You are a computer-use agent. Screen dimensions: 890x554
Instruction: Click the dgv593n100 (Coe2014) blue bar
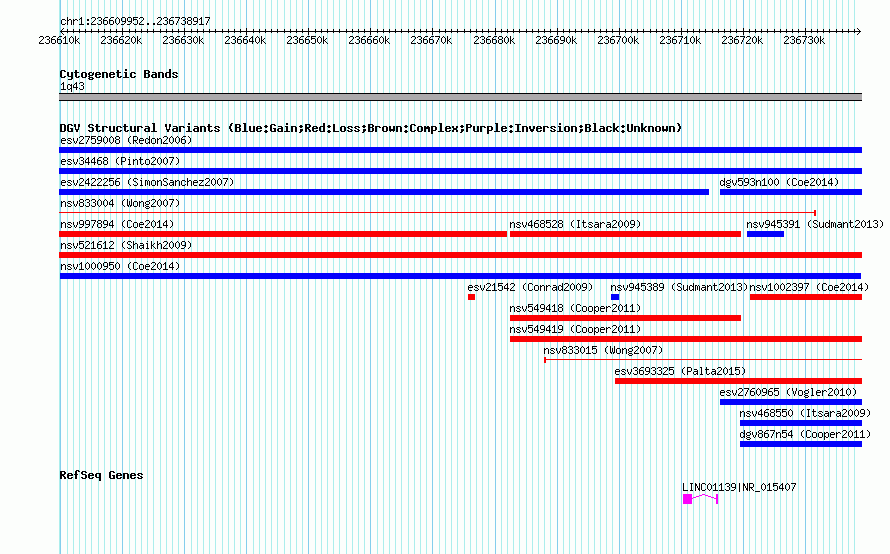pos(791,192)
